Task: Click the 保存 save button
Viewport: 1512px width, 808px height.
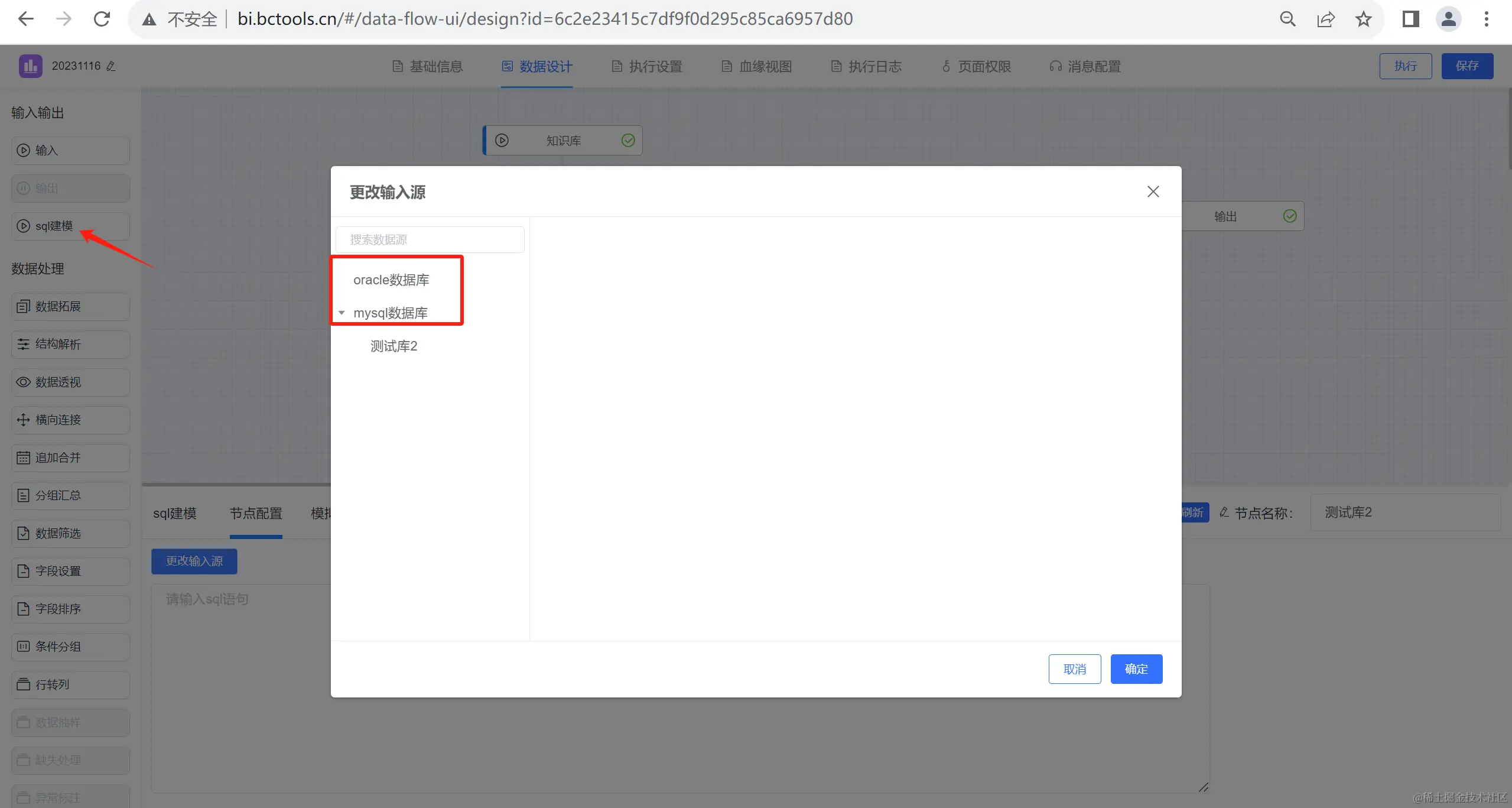Action: tap(1467, 66)
